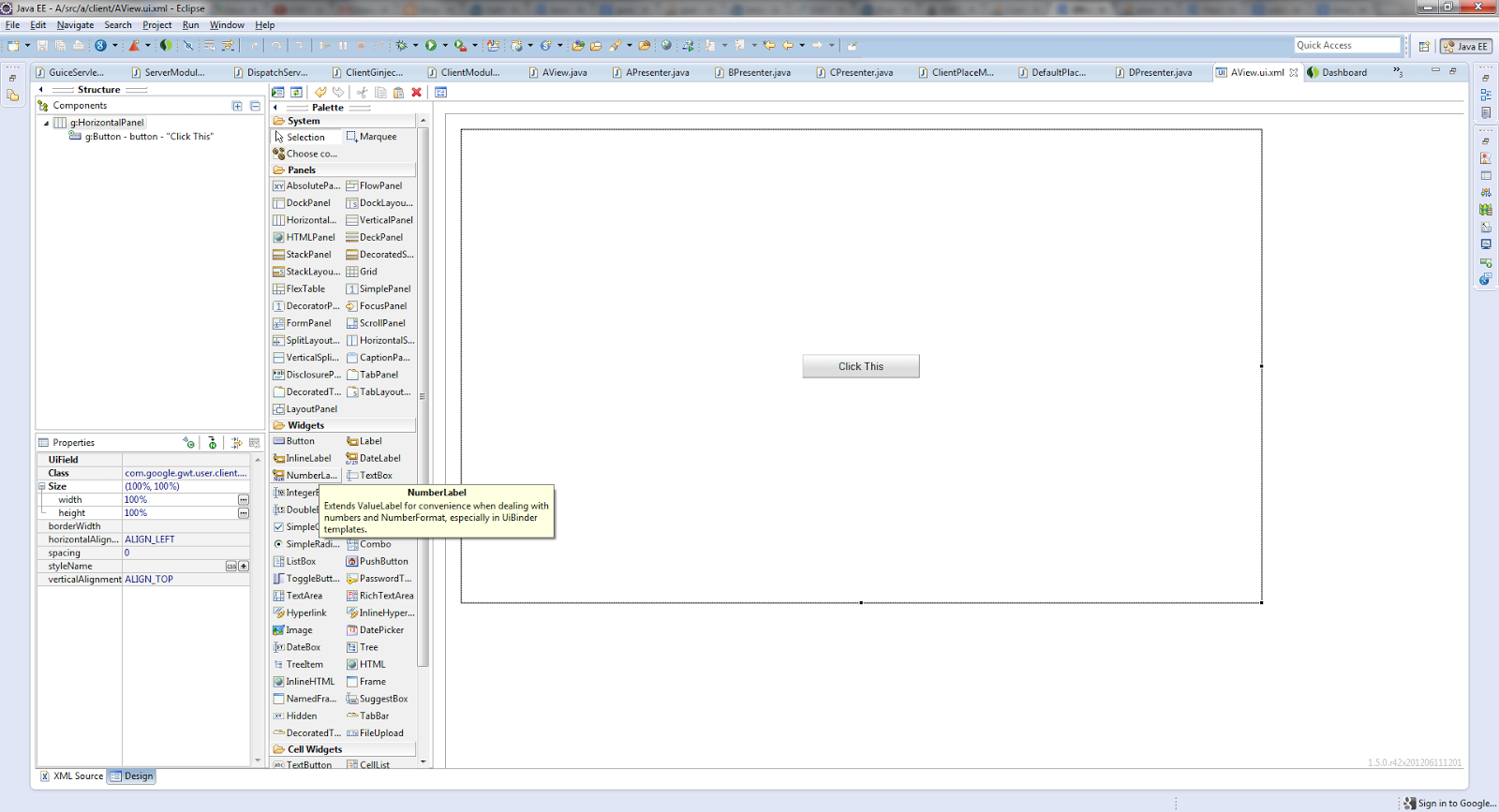Open the Run toolbar dropdown arrow

point(444,45)
